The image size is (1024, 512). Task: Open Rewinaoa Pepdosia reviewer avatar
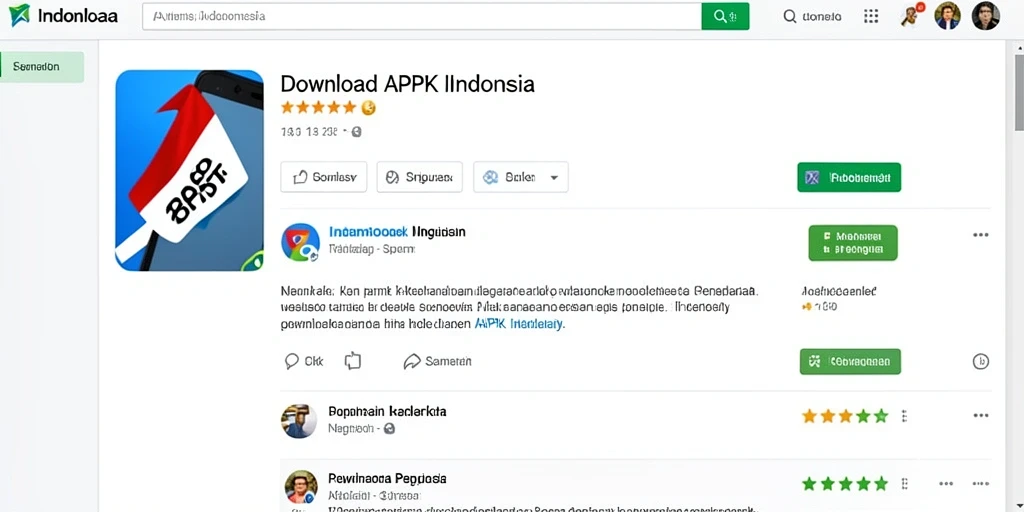pos(301,487)
